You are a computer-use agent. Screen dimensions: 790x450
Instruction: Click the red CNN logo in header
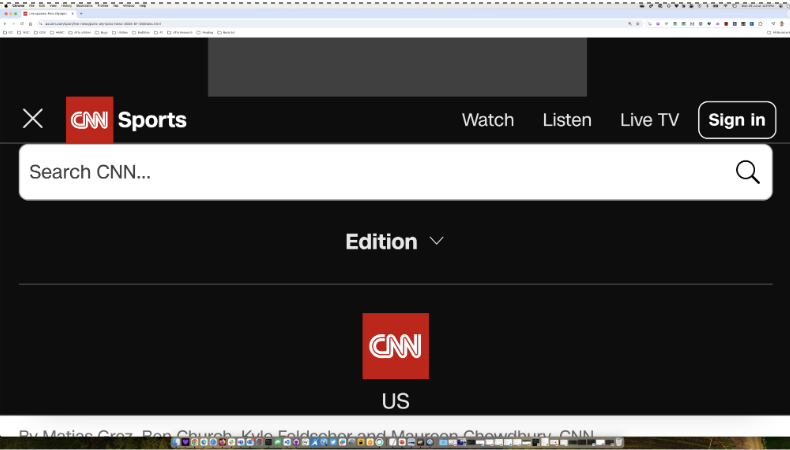coord(89,120)
